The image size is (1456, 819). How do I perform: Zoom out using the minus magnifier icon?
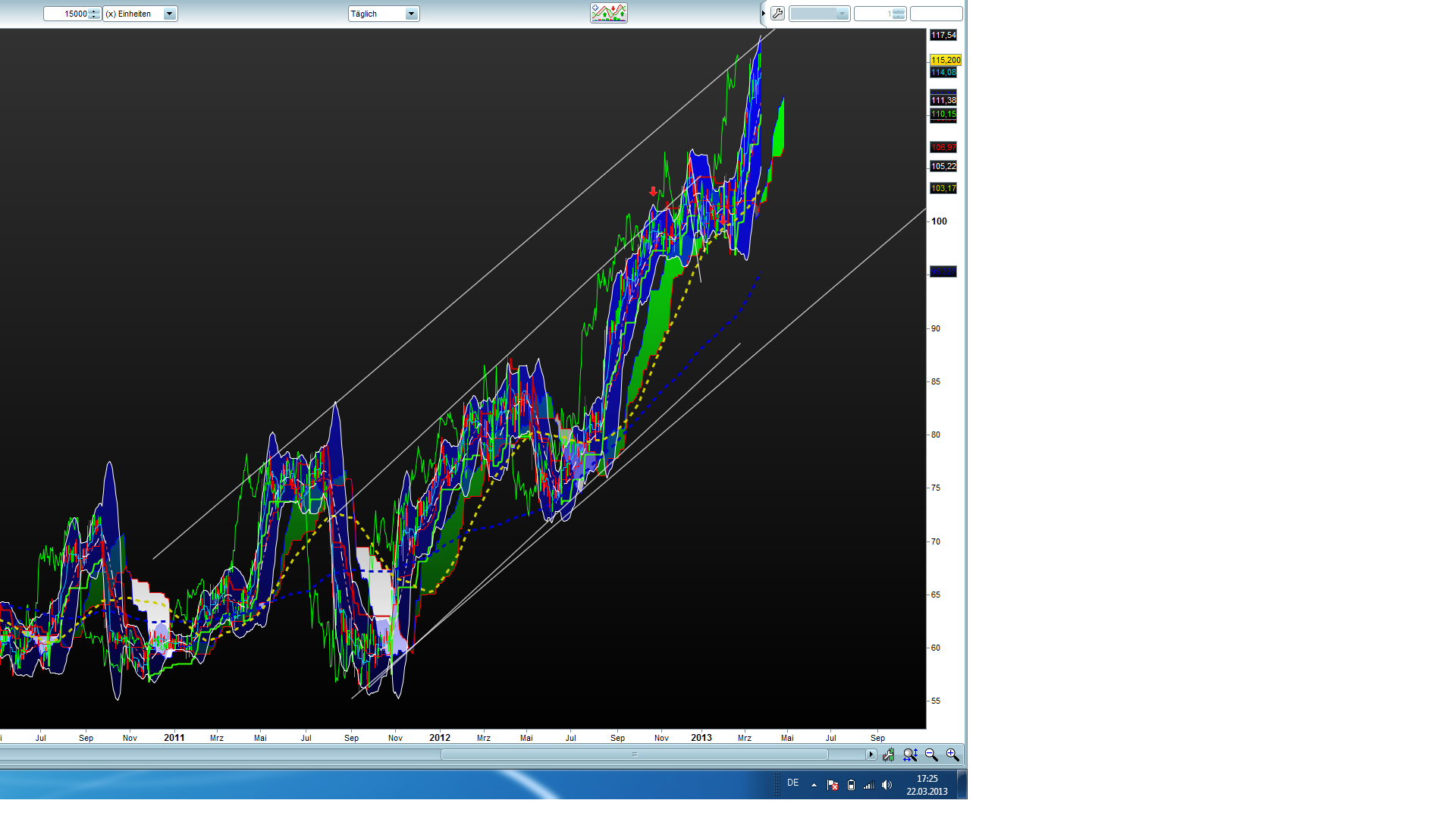point(930,755)
